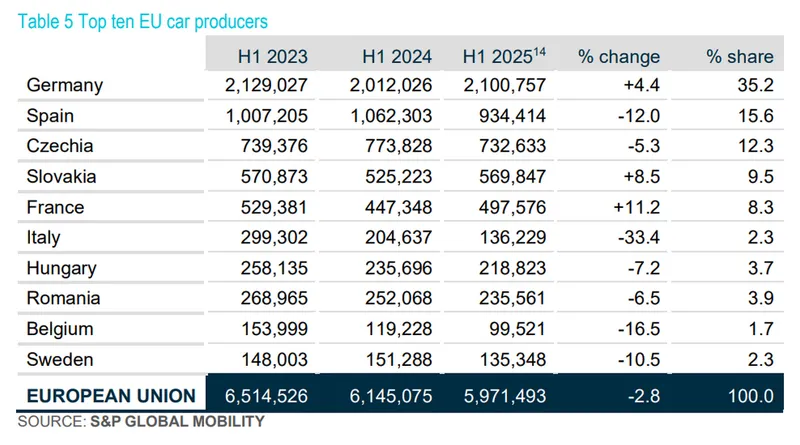Select Romania's H1 2023 value 268,965
Image resolution: width=800 pixels, height=445 pixels.
[275, 299]
